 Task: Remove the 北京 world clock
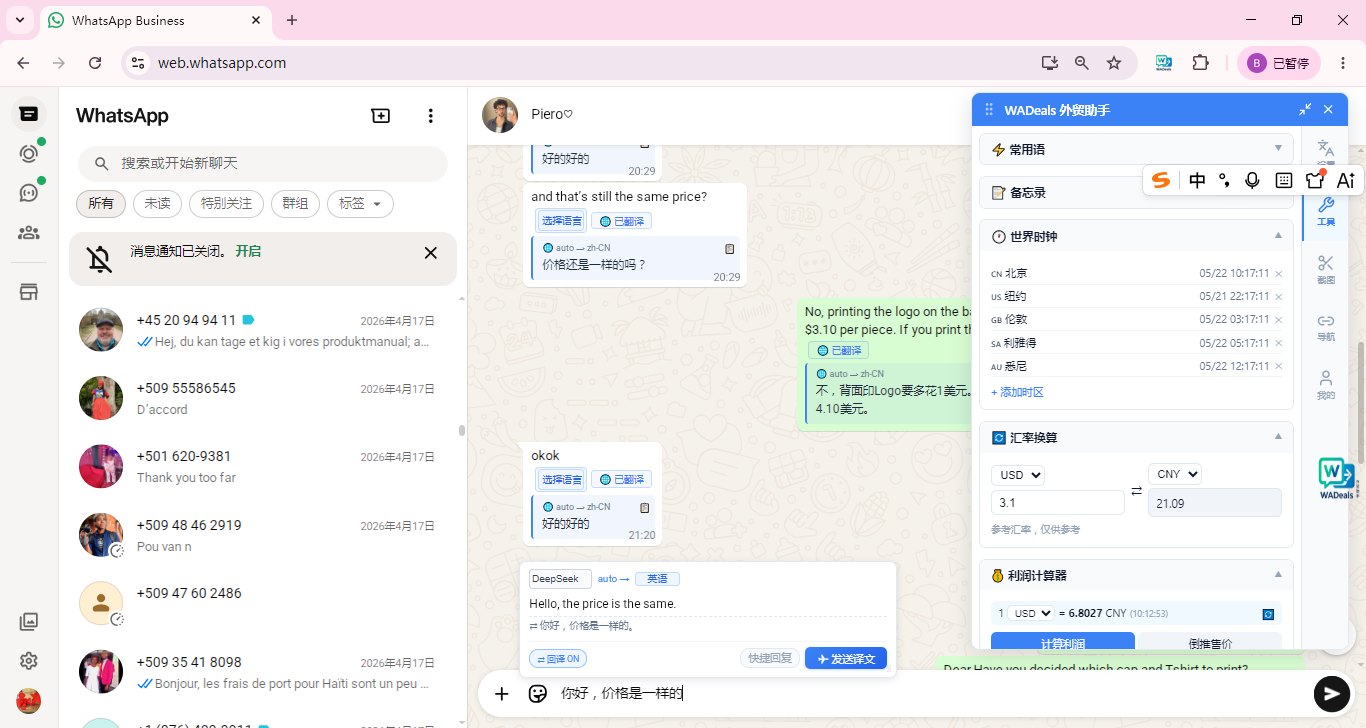click(x=1278, y=274)
